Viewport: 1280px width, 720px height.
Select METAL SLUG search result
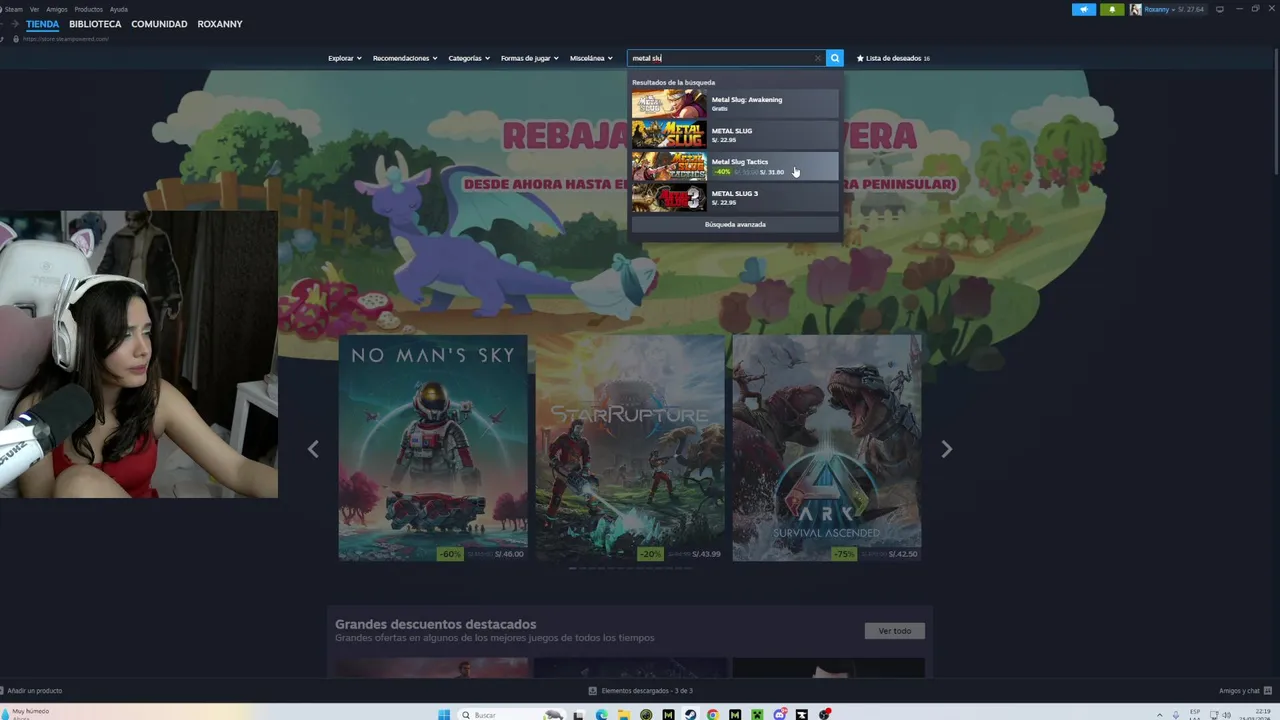point(735,134)
